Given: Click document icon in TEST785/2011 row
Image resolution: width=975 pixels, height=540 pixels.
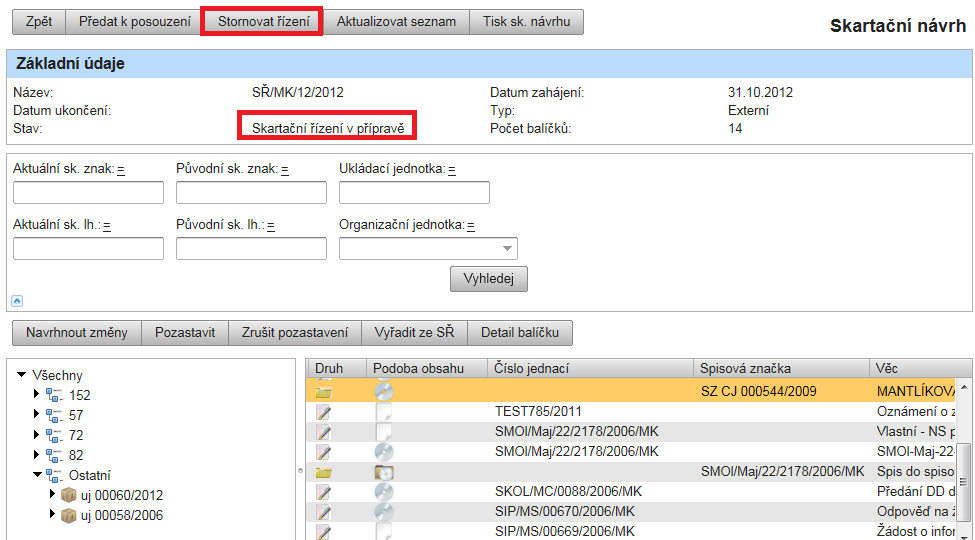Looking at the screenshot, I should coord(323,412).
